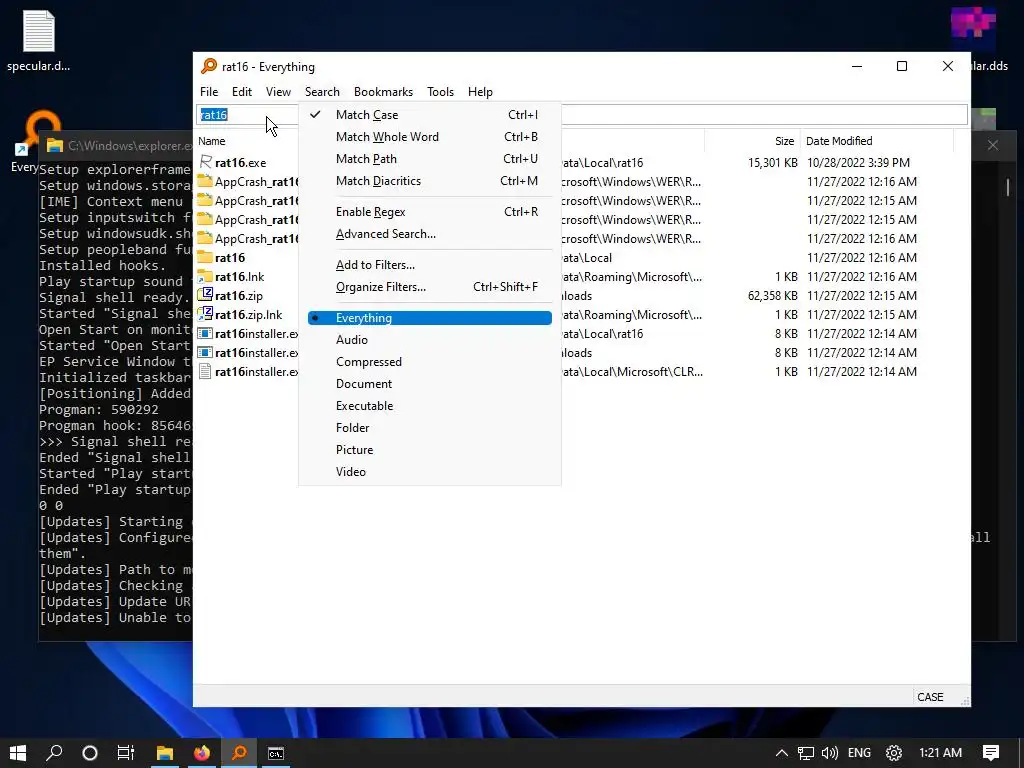Image resolution: width=1024 pixels, height=768 pixels.
Task: Click the console window scrollbar thumb
Action: coord(1008,187)
